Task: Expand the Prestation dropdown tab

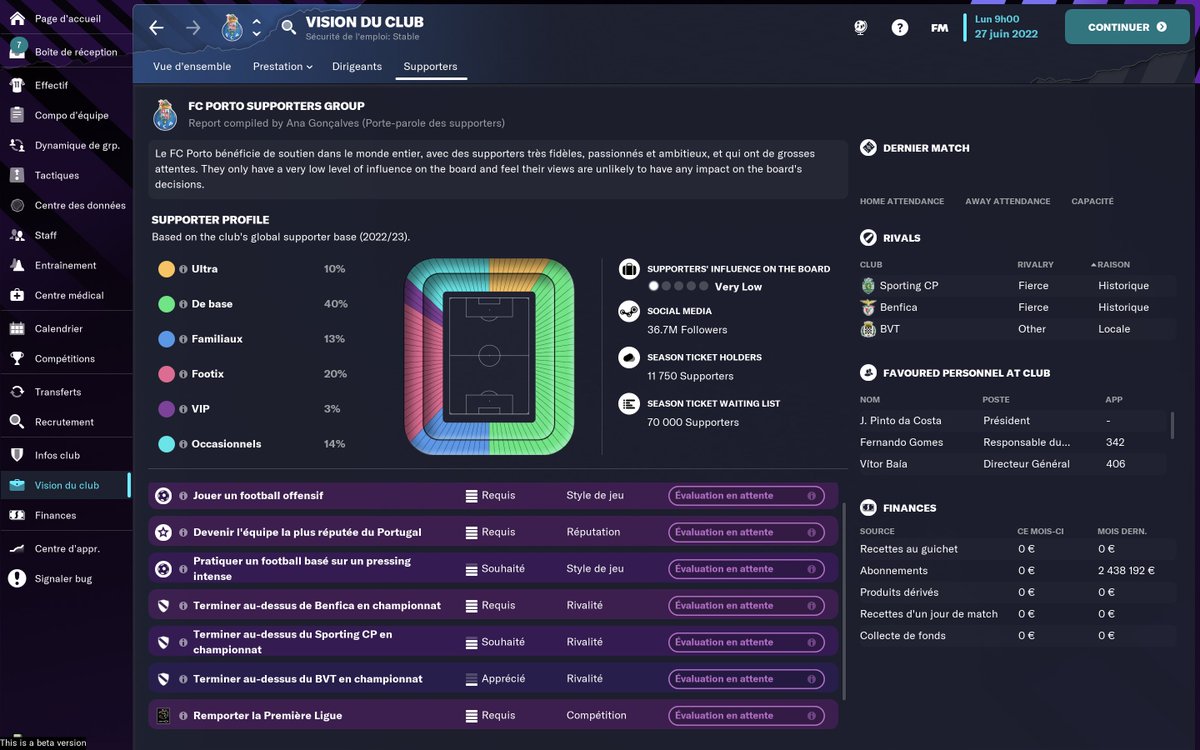Action: click(x=283, y=66)
